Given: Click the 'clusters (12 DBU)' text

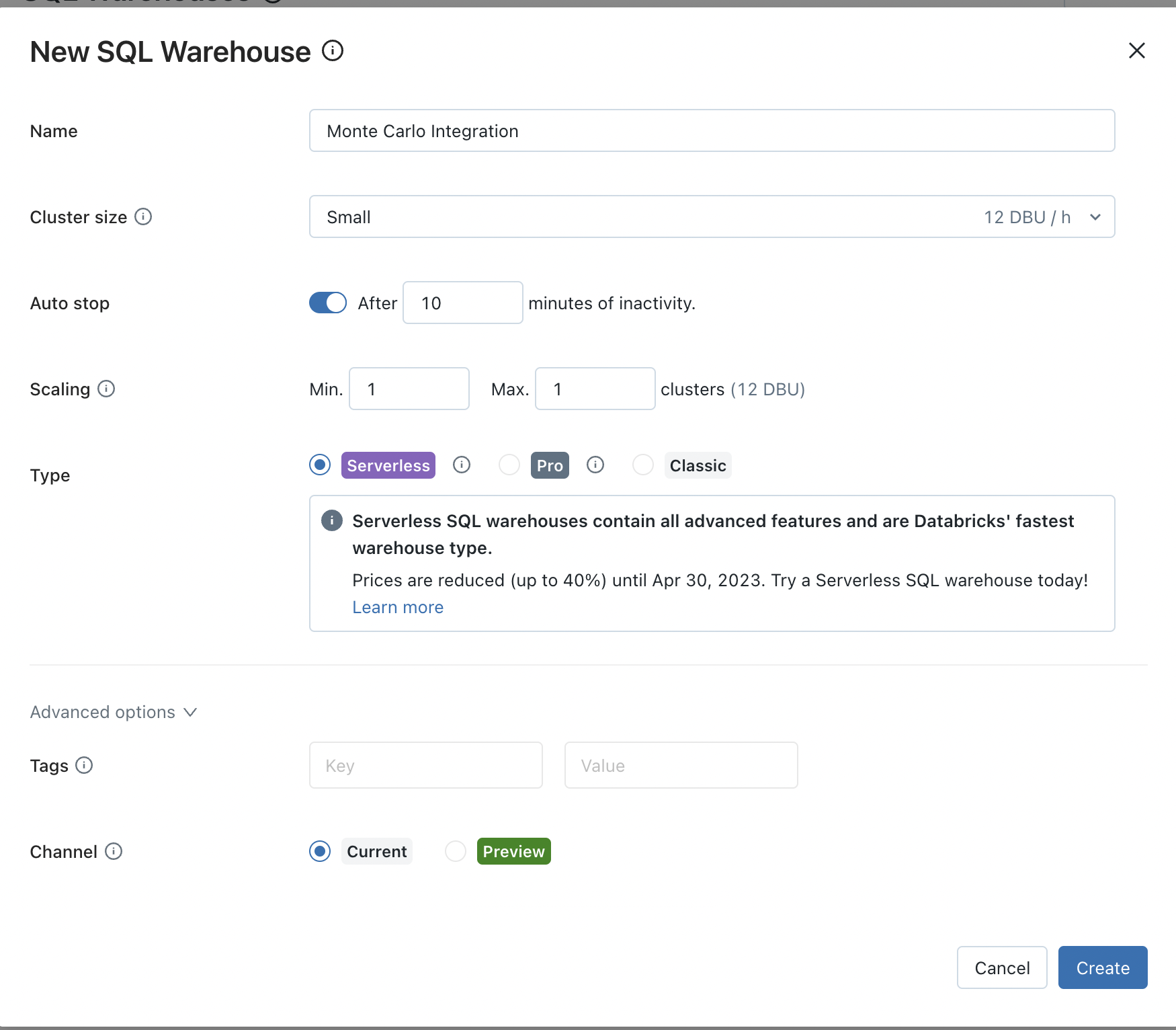Looking at the screenshot, I should [x=733, y=389].
